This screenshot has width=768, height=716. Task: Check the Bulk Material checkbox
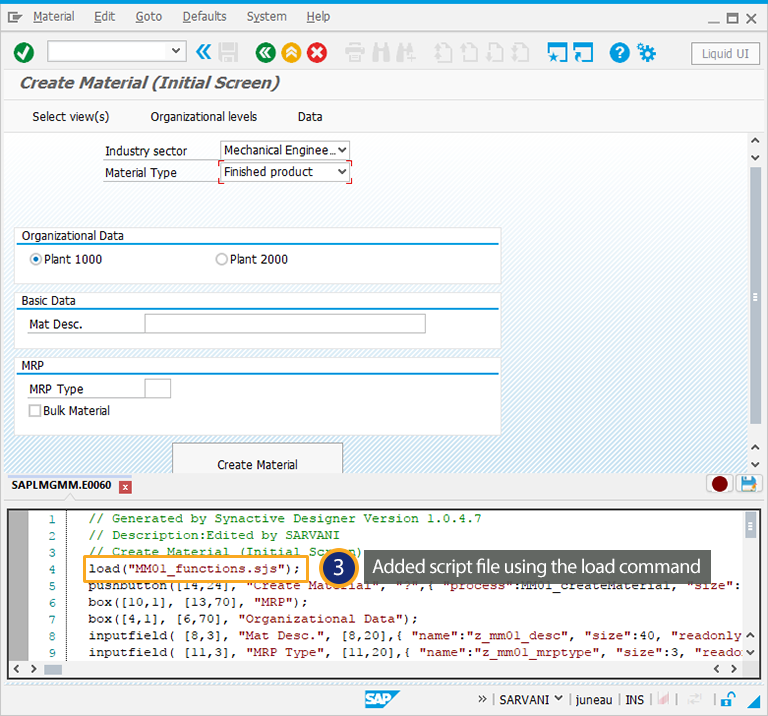tap(35, 410)
